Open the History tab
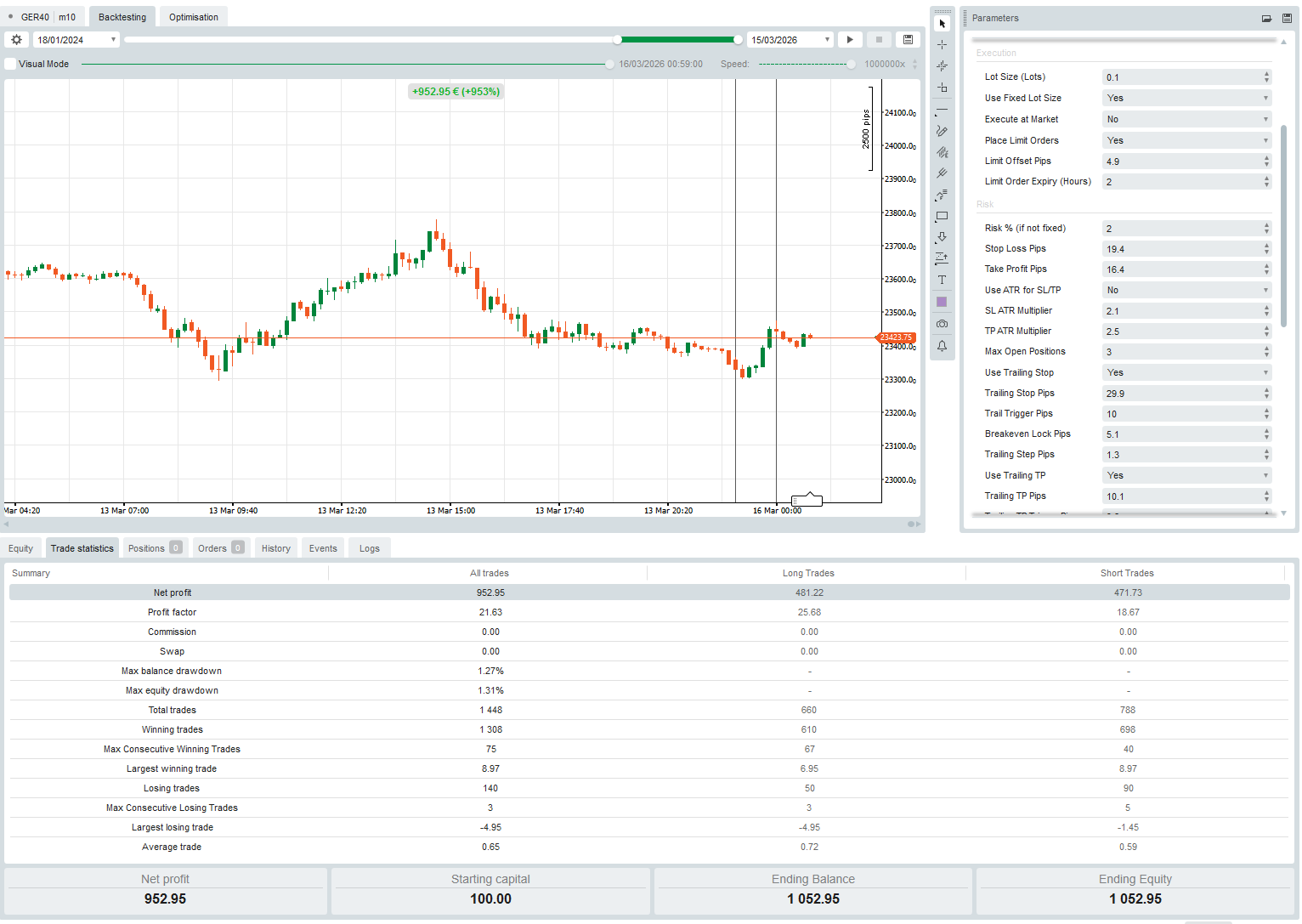 (x=275, y=548)
